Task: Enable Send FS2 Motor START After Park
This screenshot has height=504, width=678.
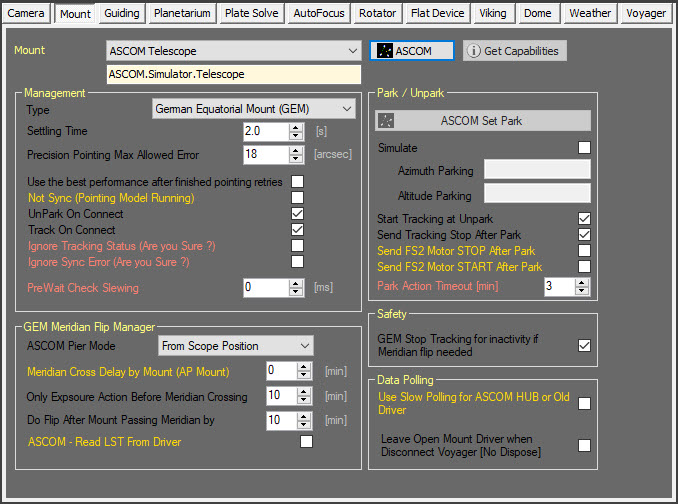Action: pos(584,267)
